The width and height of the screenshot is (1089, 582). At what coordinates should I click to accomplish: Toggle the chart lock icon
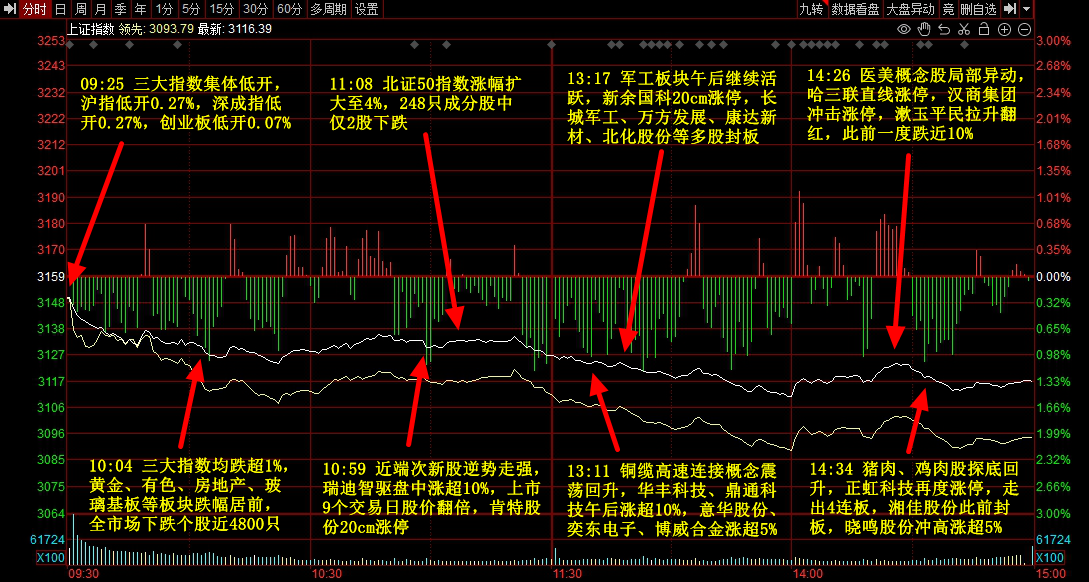click(x=986, y=29)
